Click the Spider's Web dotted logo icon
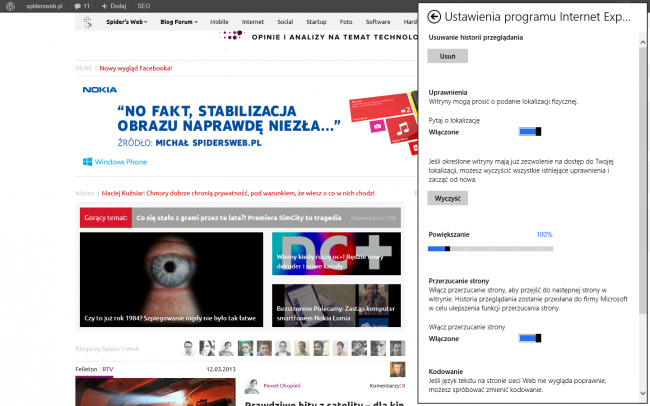Viewport: 650px width, 406px height. point(87,22)
